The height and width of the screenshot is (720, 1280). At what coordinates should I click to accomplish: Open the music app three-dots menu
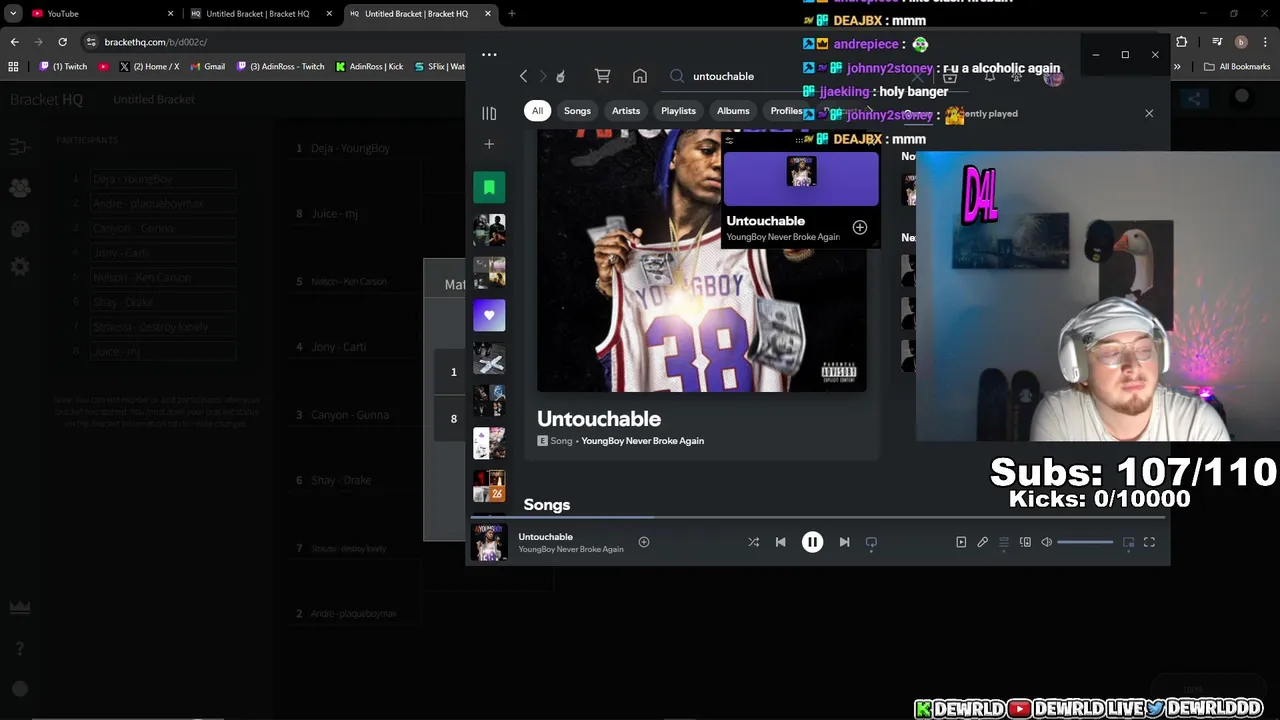coord(489,55)
